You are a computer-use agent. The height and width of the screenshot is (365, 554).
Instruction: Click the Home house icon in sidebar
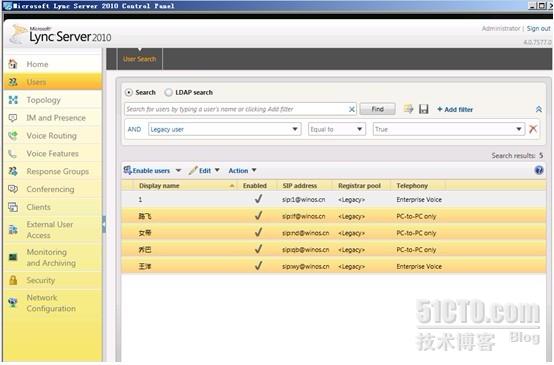13,64
